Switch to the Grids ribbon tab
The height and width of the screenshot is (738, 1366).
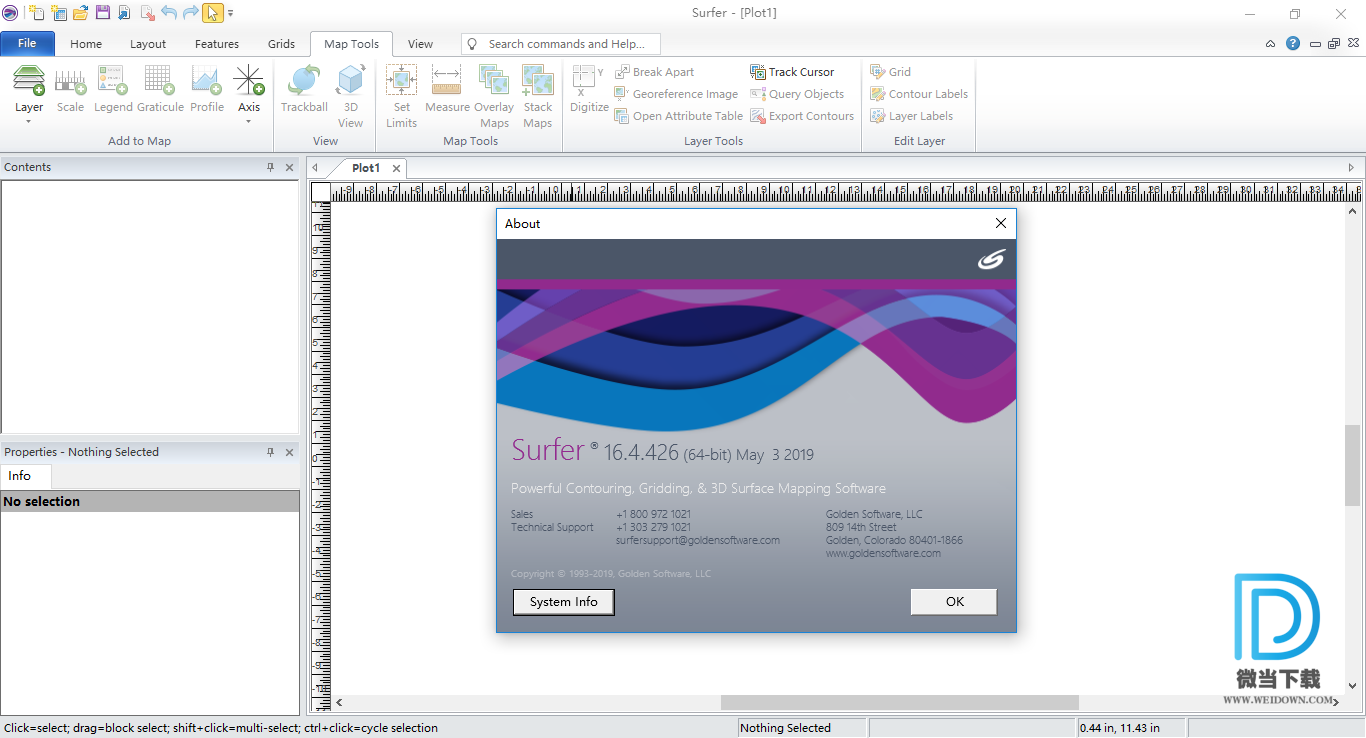pos(282,44)
